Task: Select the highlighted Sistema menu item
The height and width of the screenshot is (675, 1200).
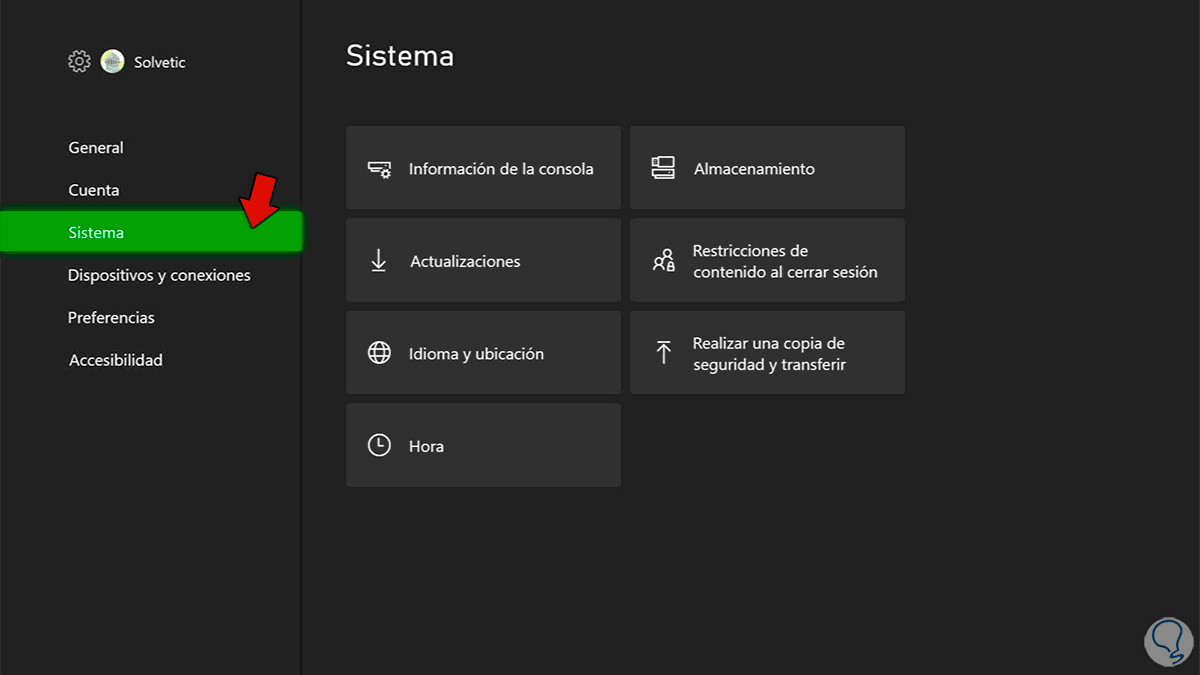Action: (x=96, y=233)
